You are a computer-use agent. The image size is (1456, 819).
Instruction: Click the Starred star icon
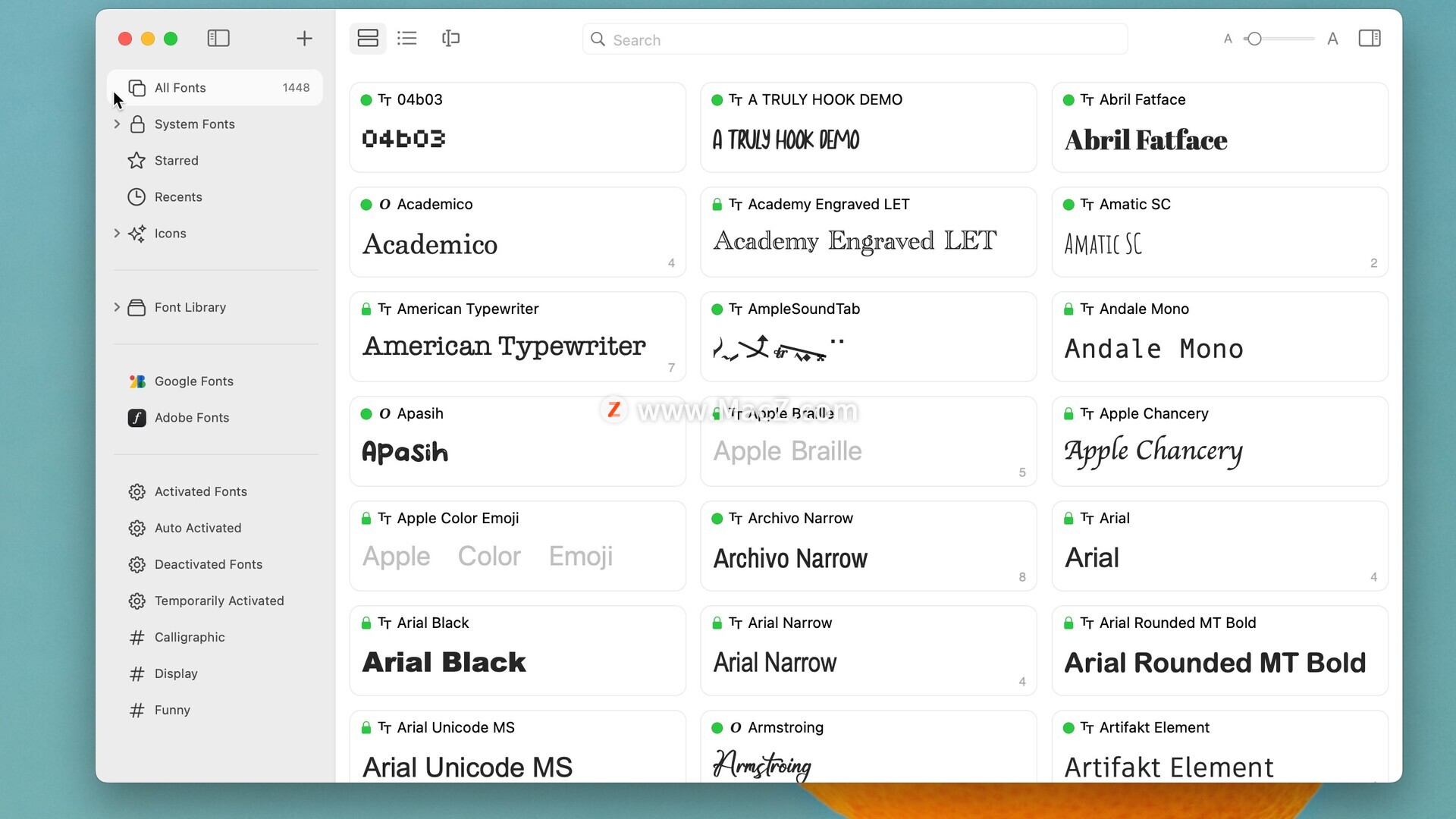[136, 161]
